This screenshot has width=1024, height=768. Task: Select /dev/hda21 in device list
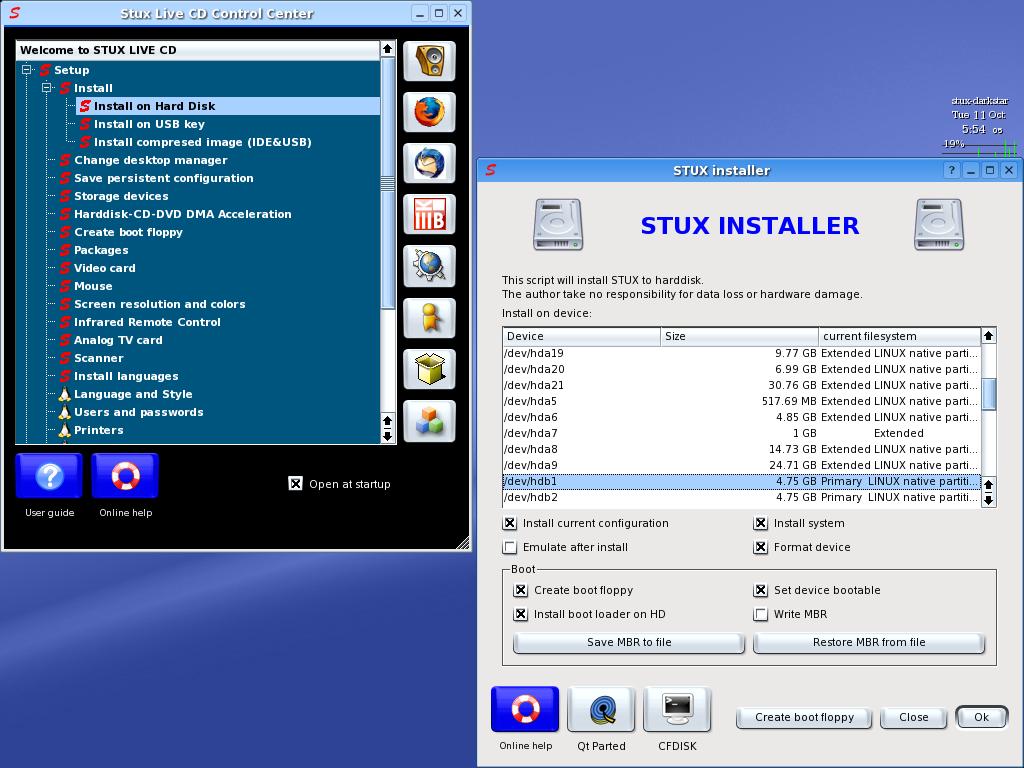coord(742,385)
